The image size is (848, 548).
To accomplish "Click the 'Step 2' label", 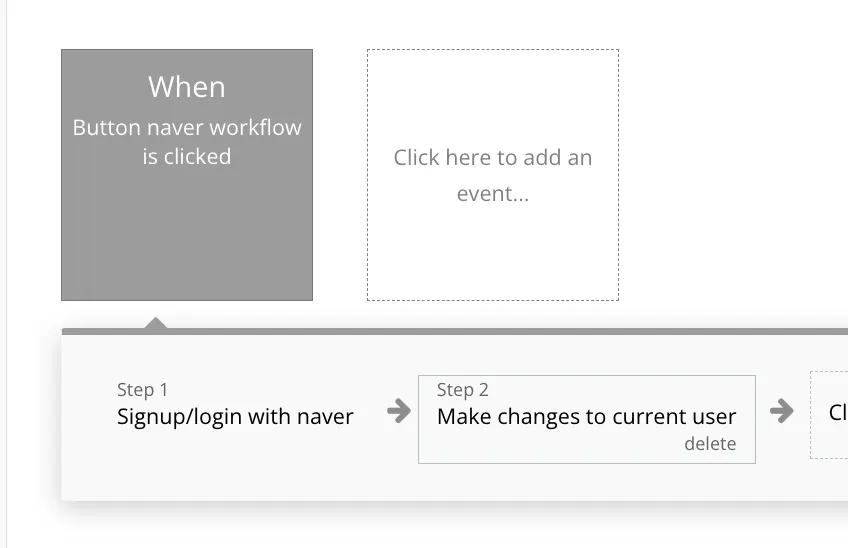I will (x=463, y=390).
